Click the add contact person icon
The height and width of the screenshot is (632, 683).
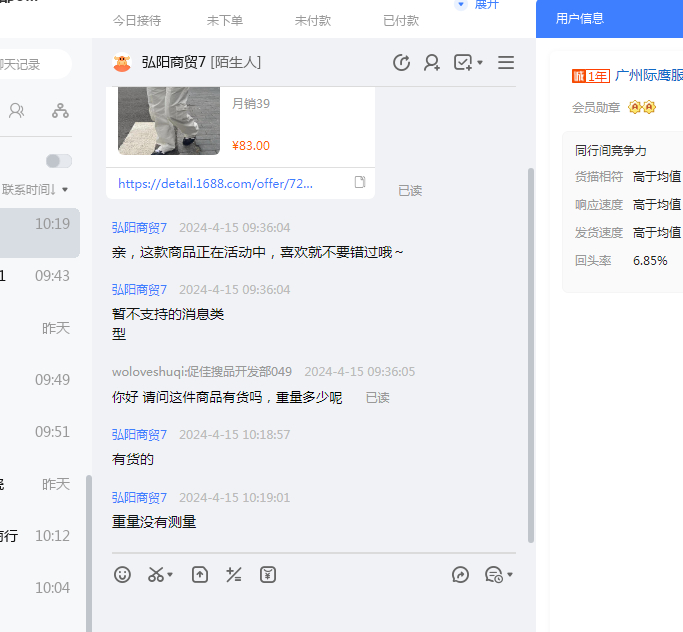click(431, 63)
